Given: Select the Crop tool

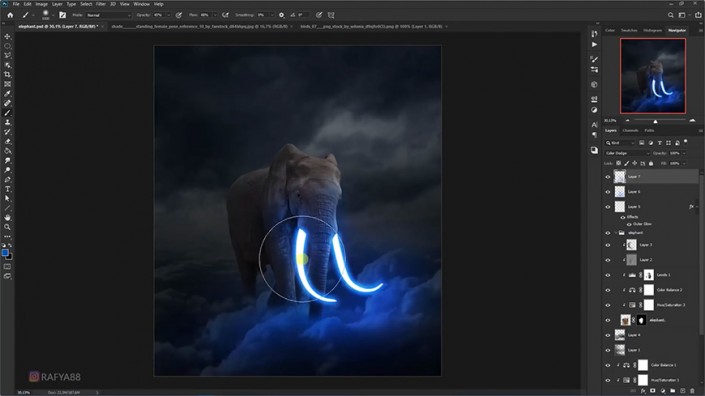Looking at the screenshot, I should (x=7, y=75).
